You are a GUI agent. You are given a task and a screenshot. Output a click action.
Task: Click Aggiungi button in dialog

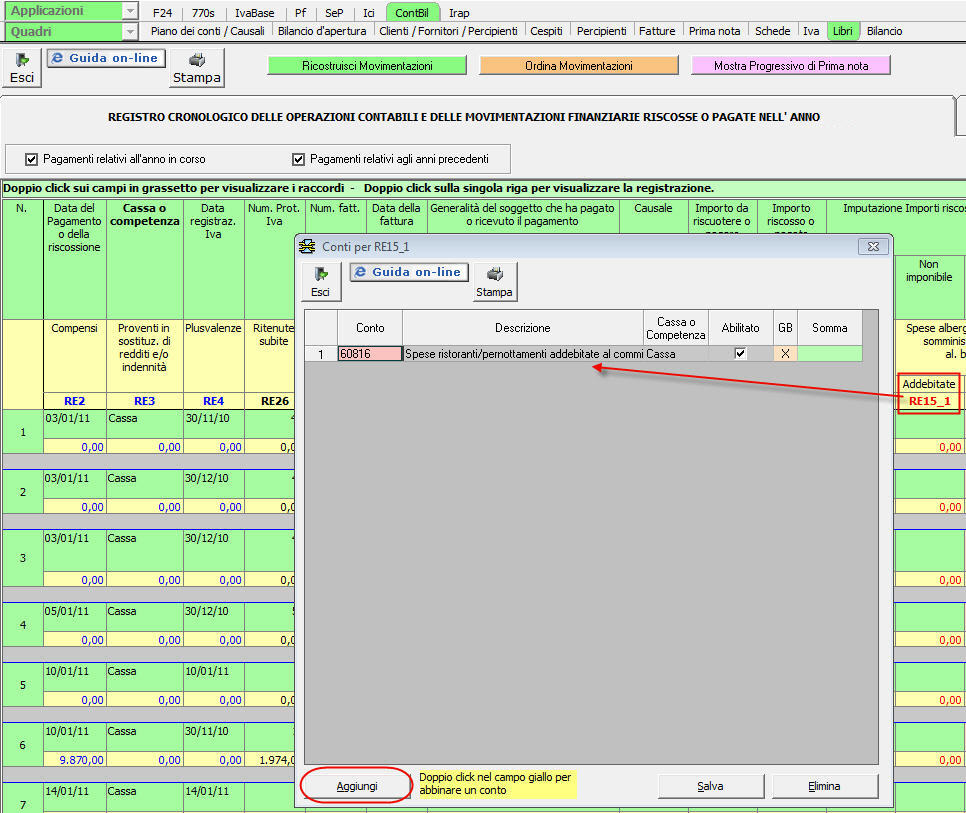357,786
